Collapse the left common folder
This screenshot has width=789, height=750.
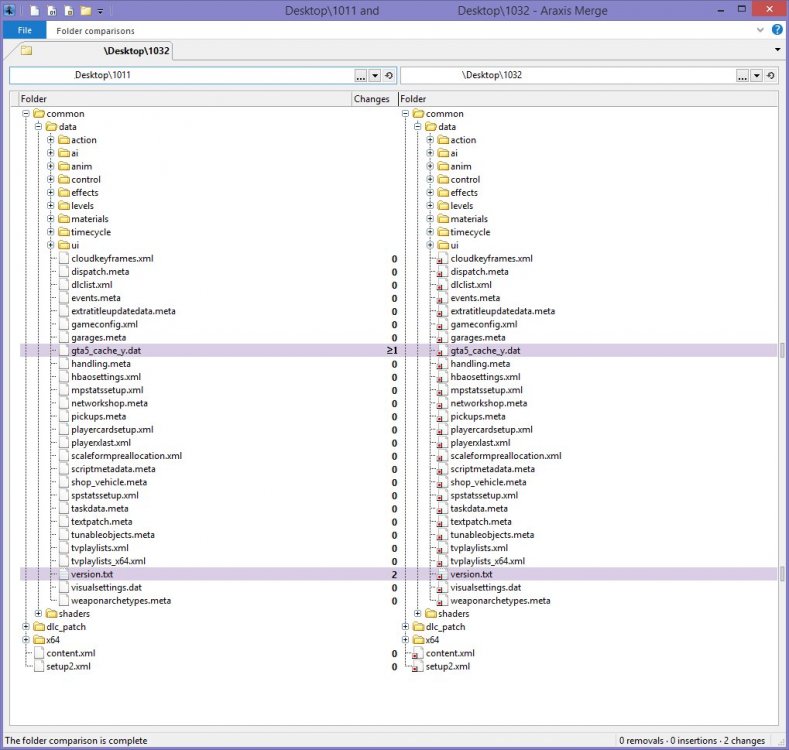click(x=26, y=114)
